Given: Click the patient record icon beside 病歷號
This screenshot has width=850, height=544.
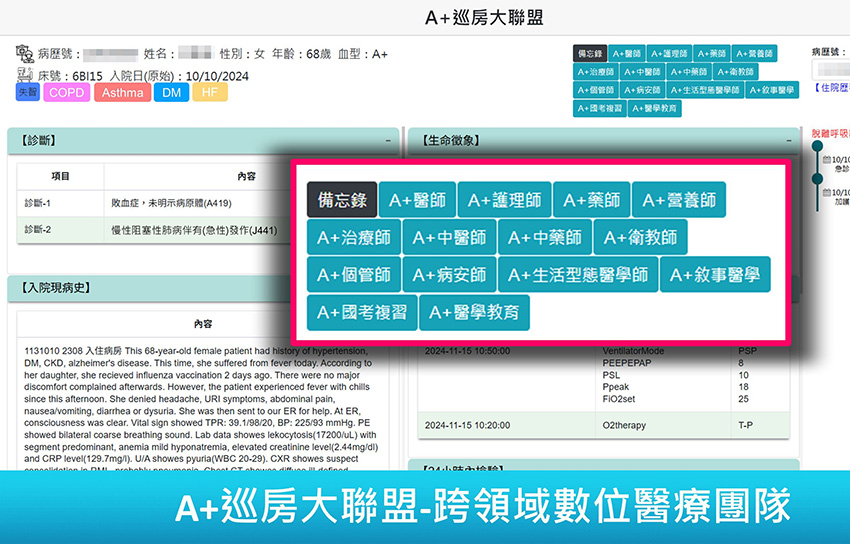Looking at the screenshot, I should [x=24, y=54].
